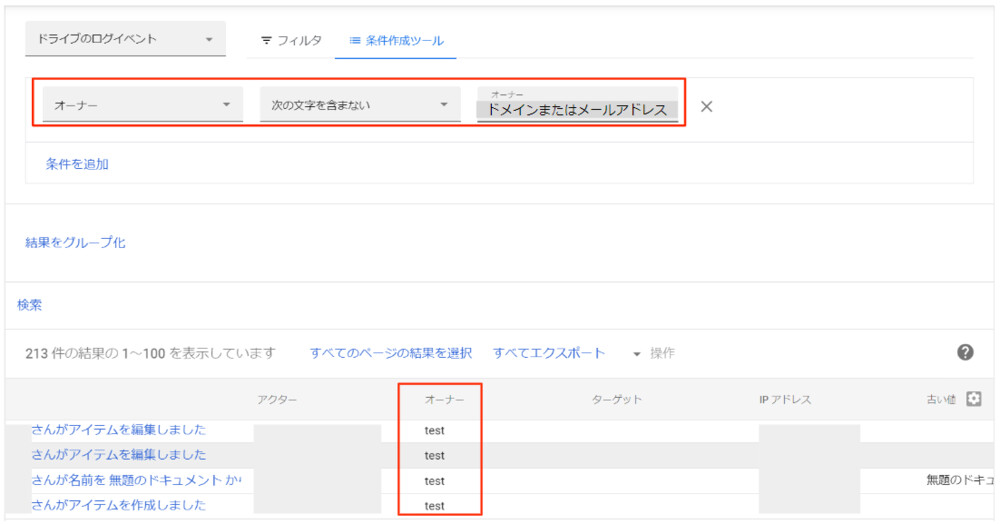This screenshot has height=524, width=1000.
Task: Click the IPアドレス column header
Action: 784,400
